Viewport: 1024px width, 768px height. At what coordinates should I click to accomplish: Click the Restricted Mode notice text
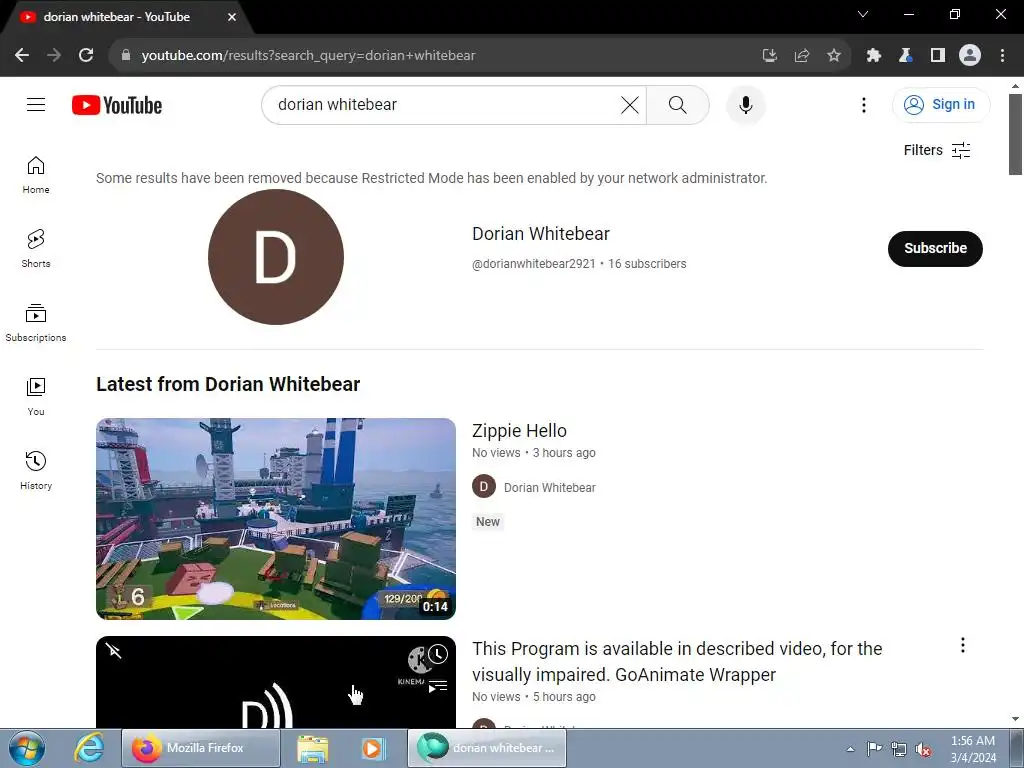pos(432,178)
